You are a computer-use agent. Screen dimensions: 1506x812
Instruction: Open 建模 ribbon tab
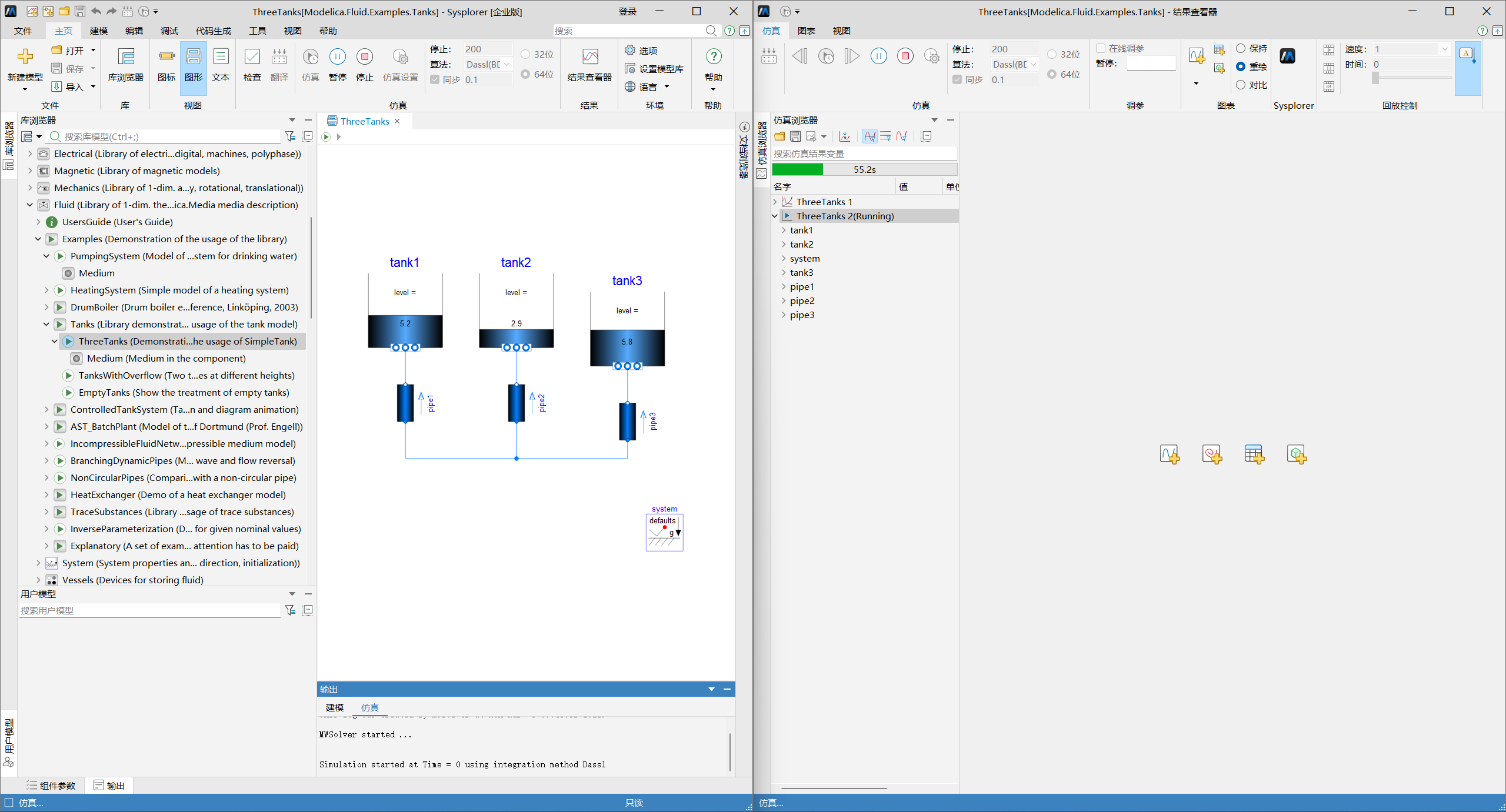point(99,31)
